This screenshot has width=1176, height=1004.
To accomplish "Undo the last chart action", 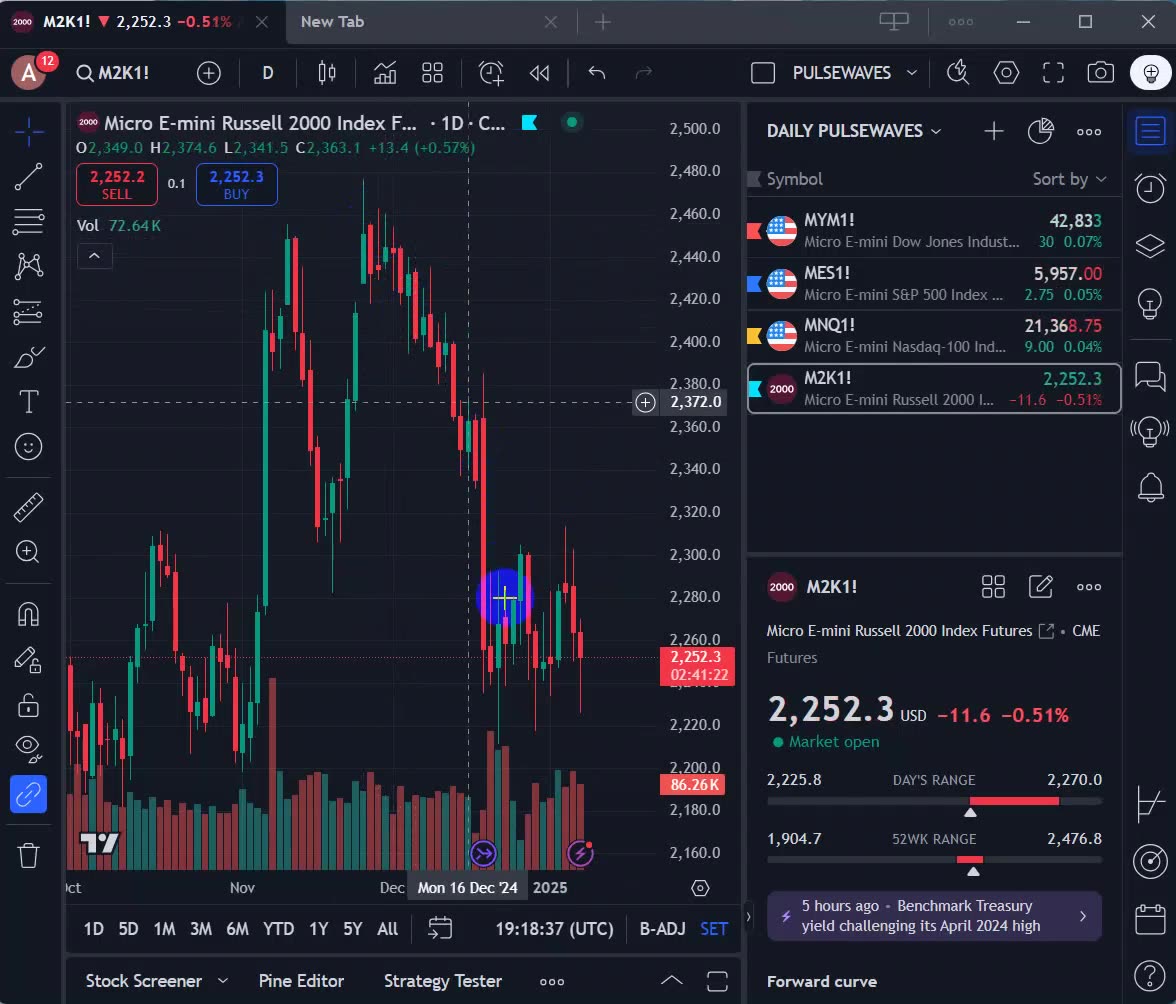I will coord(597,73).
